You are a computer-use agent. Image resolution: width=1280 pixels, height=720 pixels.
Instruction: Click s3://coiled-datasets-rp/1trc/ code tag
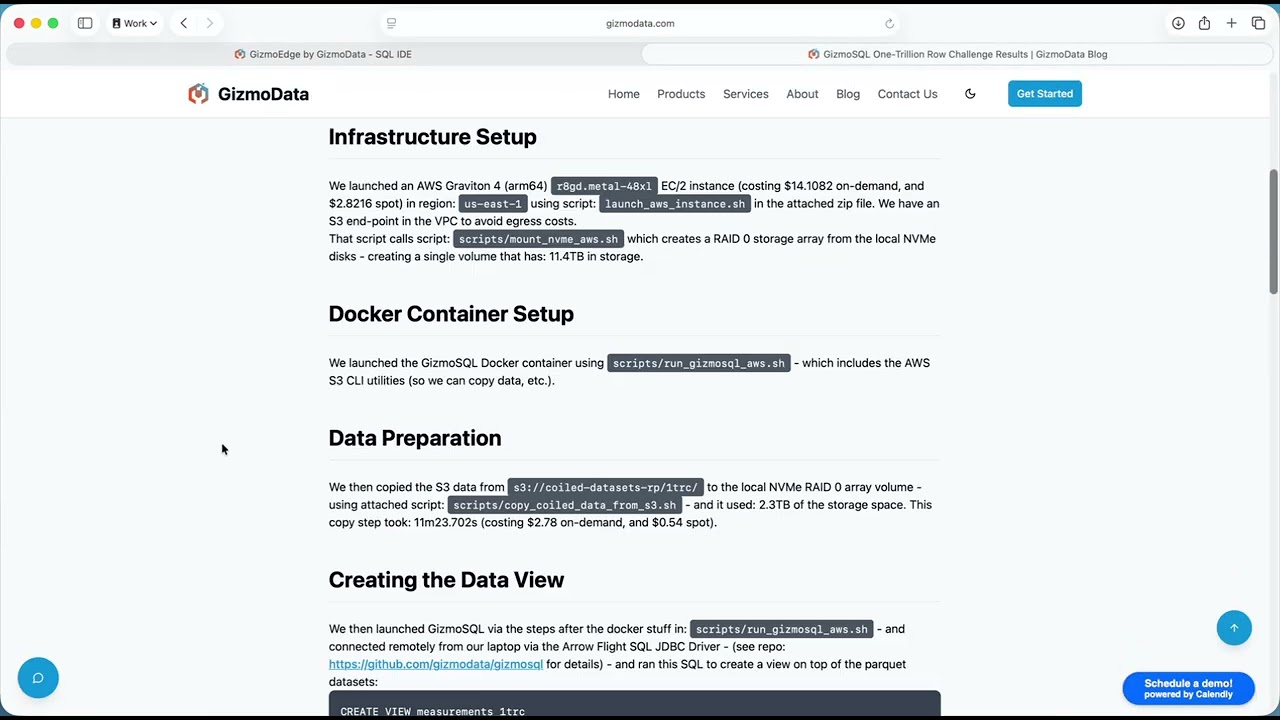click(x=605, y=488)
